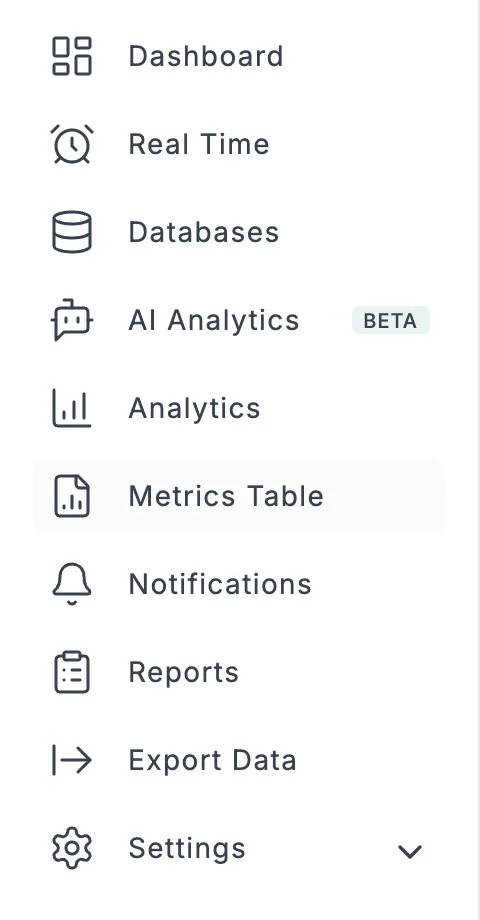Open the Reports label
Image resolution: width=480 pixels, height=920 pixels.
(184, 673)
